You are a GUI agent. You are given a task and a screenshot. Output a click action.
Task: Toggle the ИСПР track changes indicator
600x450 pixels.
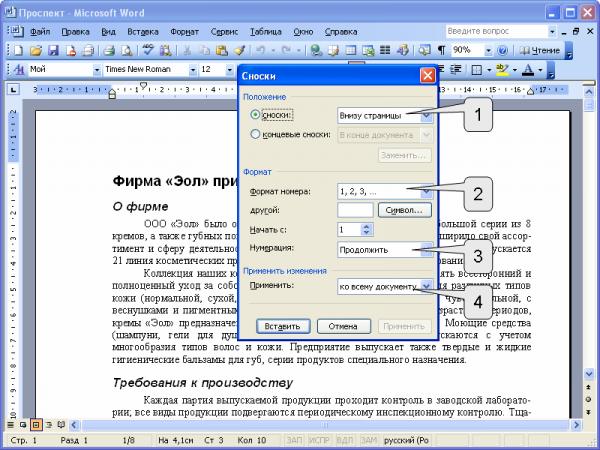pos(319,440)
